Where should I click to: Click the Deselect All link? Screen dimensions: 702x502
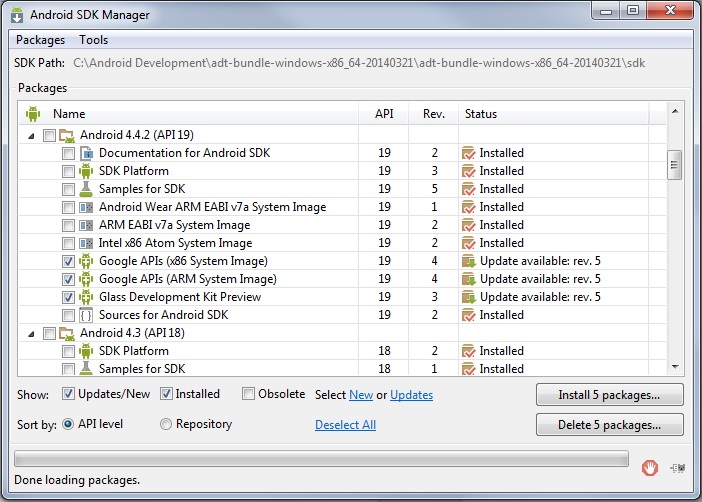click(x=345, y=425)
